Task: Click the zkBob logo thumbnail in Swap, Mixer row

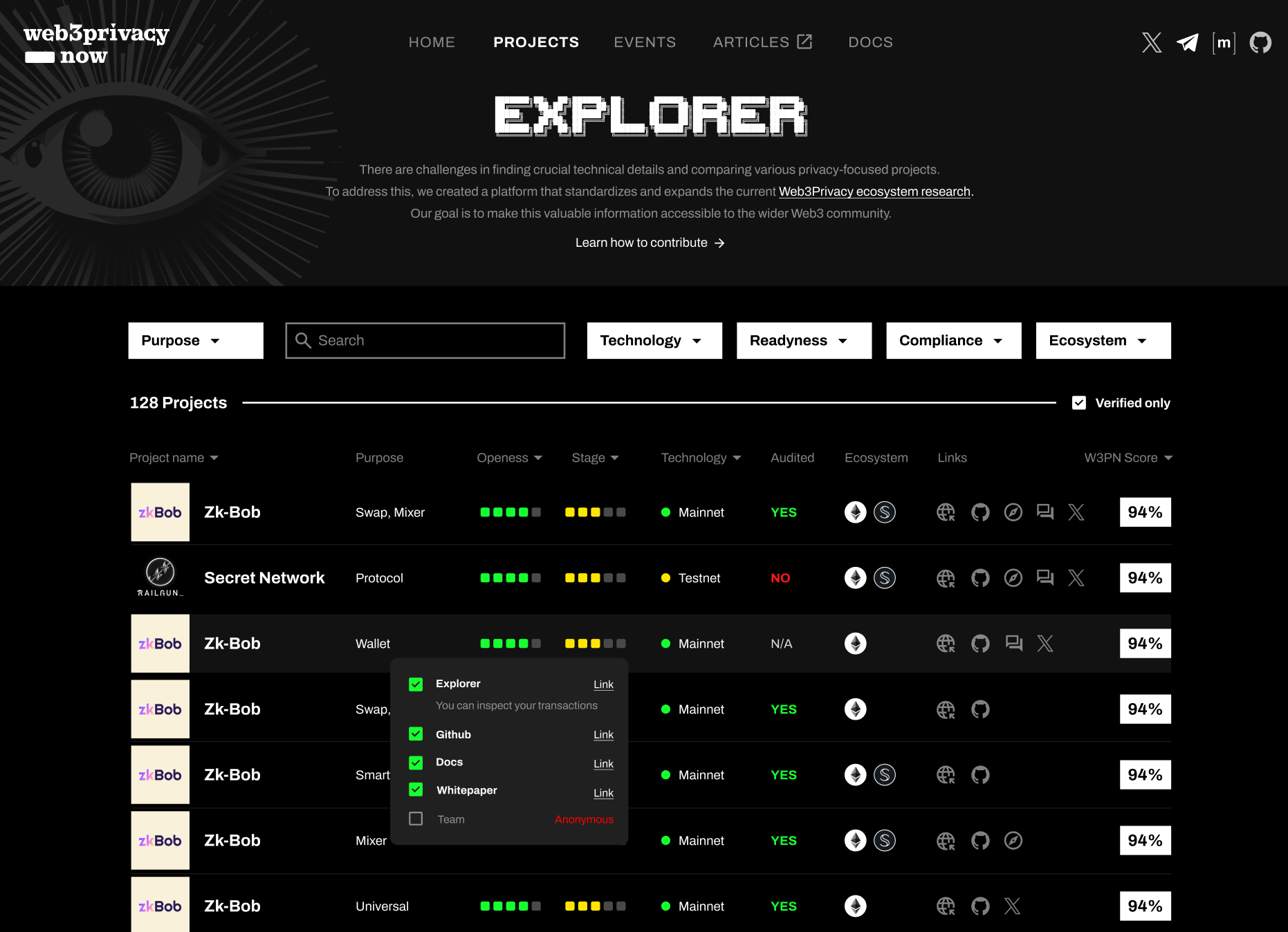Action: point(160,512)
